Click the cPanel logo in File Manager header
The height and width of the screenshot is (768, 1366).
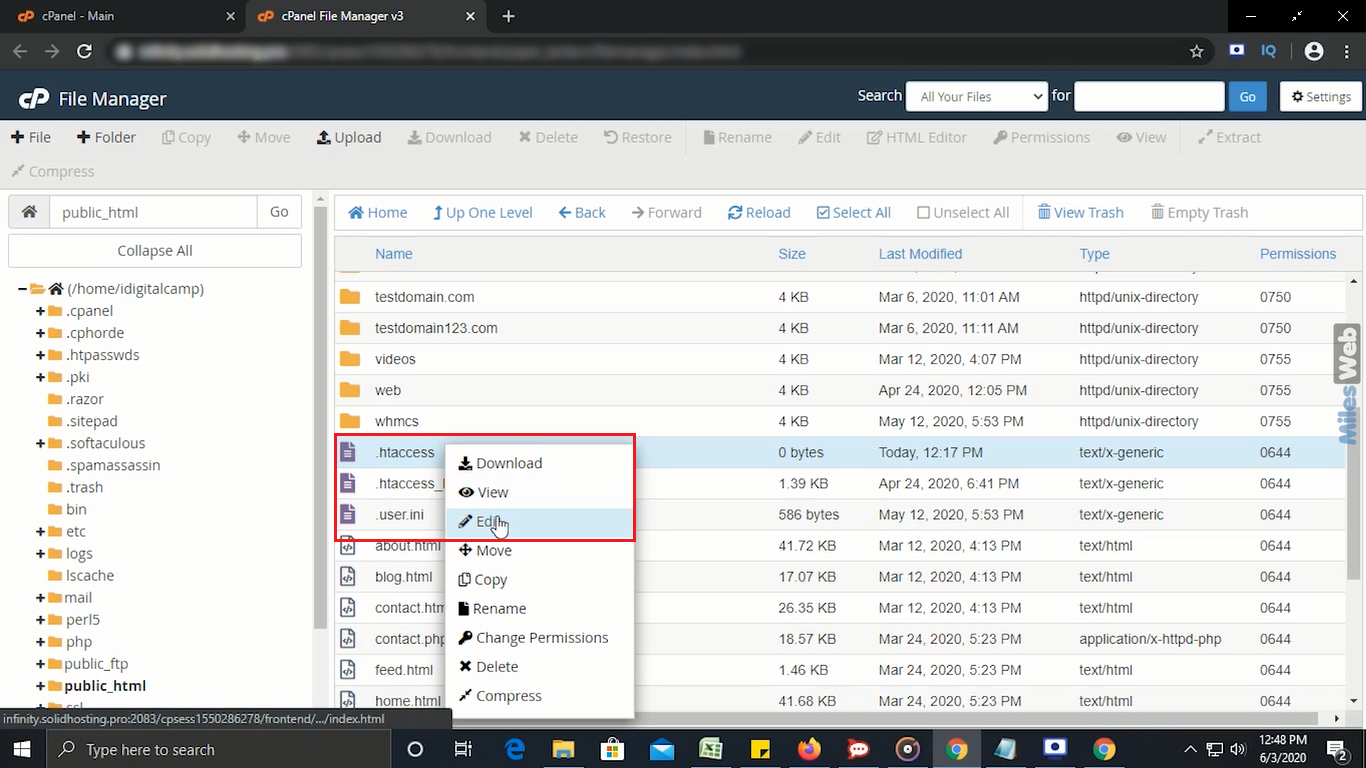pos(34,98)
